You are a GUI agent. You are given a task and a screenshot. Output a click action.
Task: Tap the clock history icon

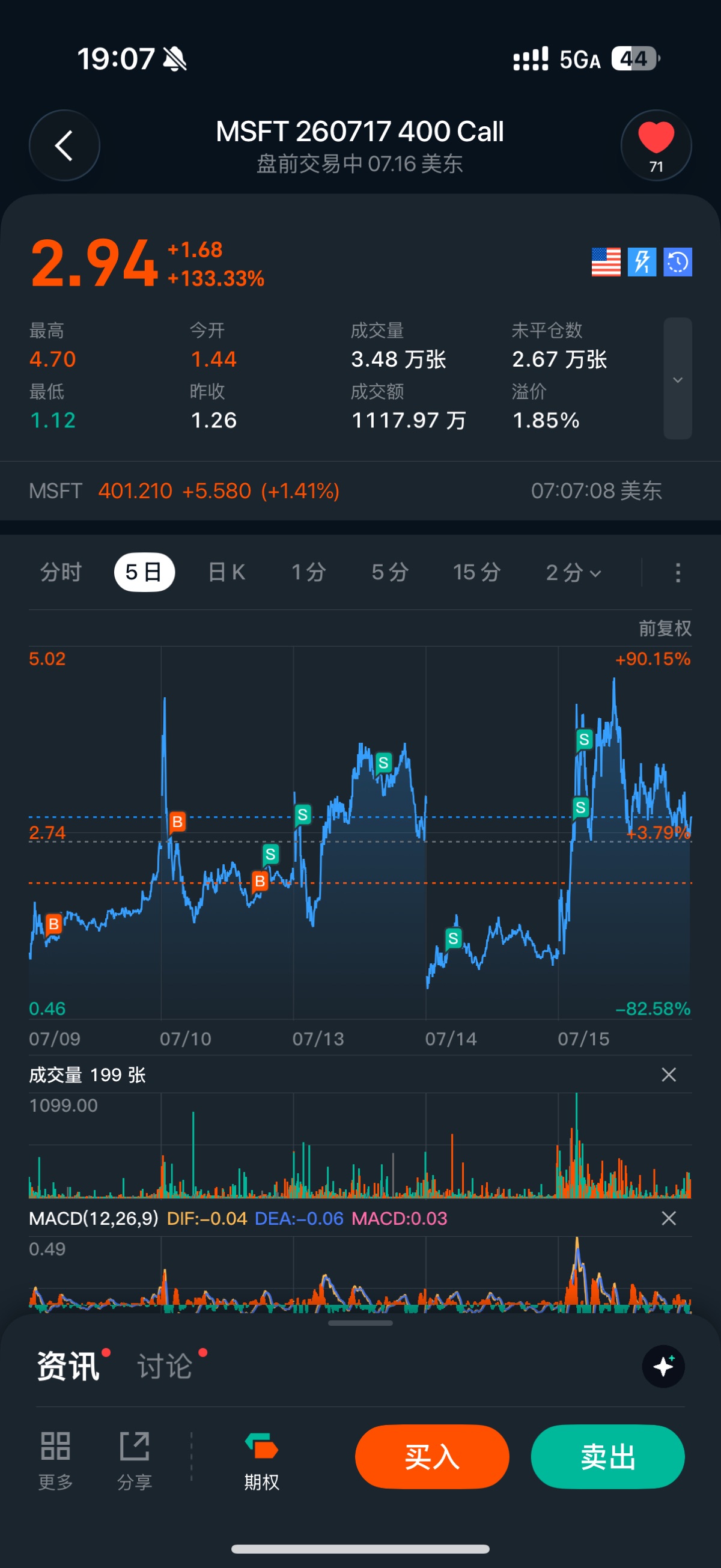pos(678,263)
